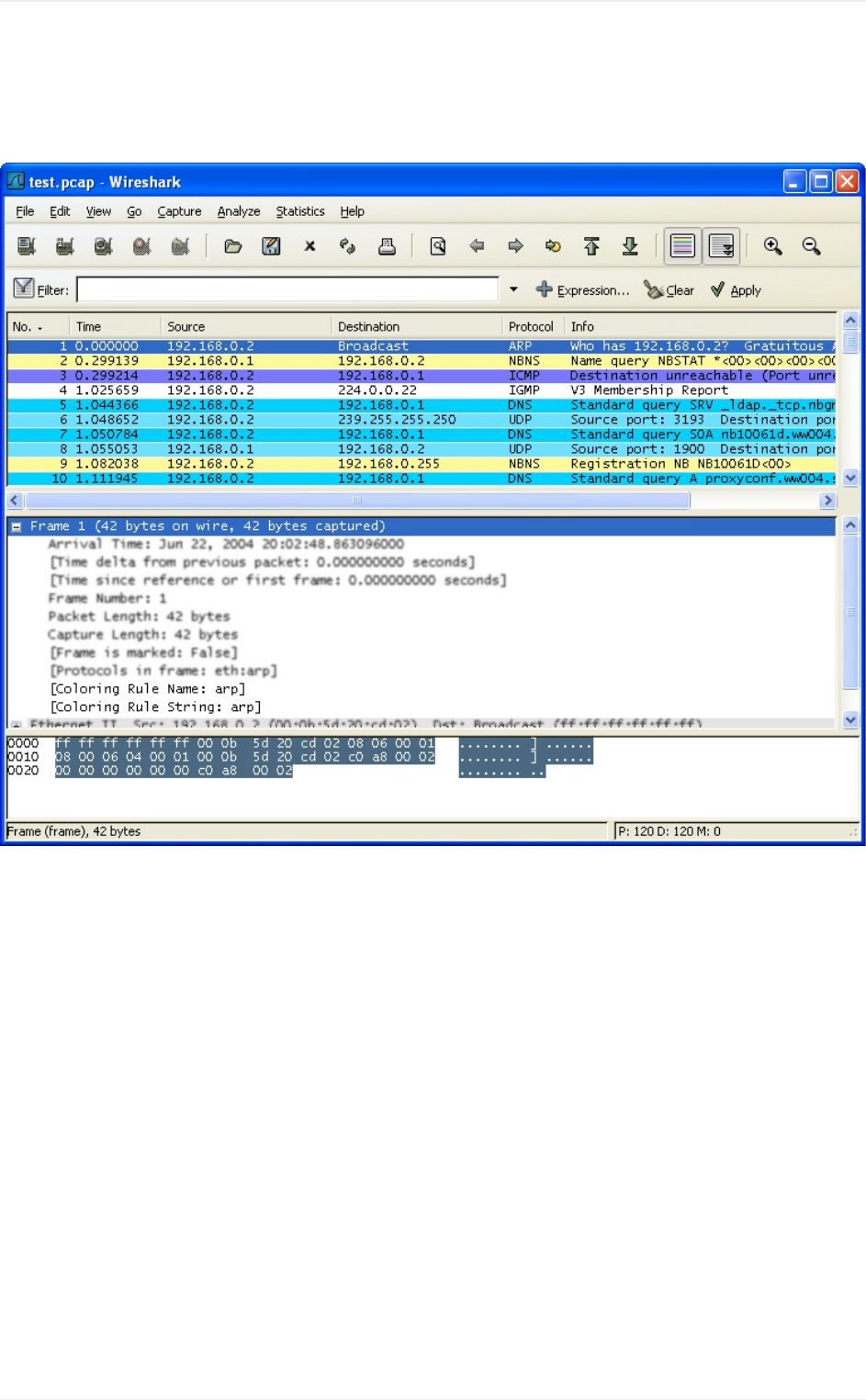Open the Edit menu
This screenshot has width=866, height=1400.
60,211
